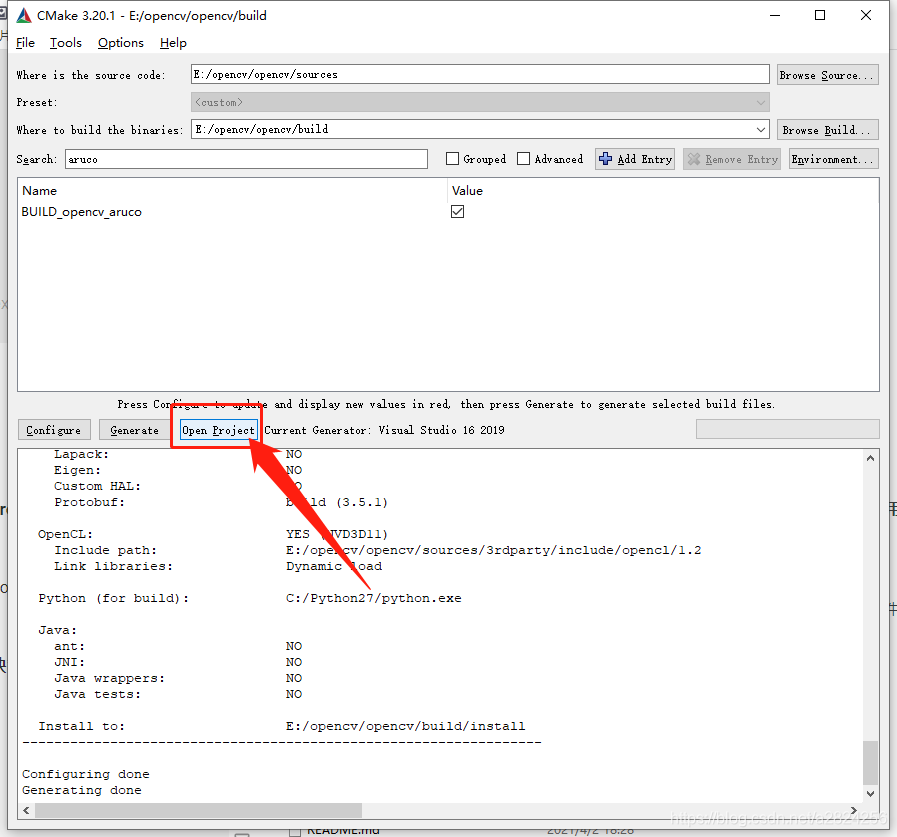The height and width of the screenshot is (837, 897).
Task: Open the Environment settings button
Action: click(x=834, y=159)
